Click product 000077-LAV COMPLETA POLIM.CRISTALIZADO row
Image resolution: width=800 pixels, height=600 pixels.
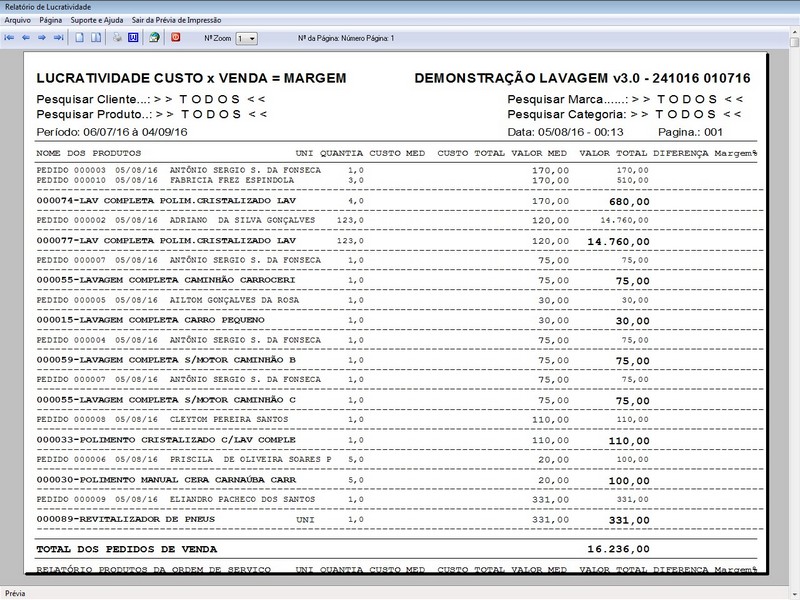click(x=343, y=241)
